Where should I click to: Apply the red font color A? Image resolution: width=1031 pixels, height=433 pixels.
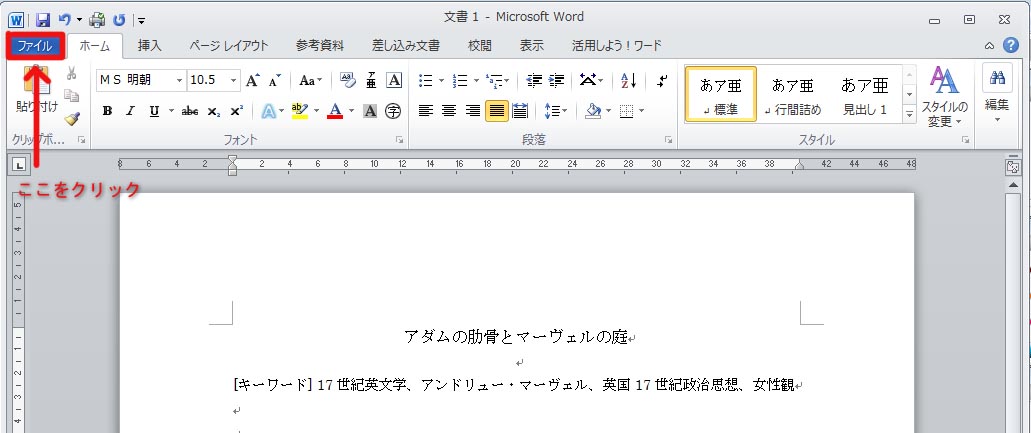click(x=335, y=110)
